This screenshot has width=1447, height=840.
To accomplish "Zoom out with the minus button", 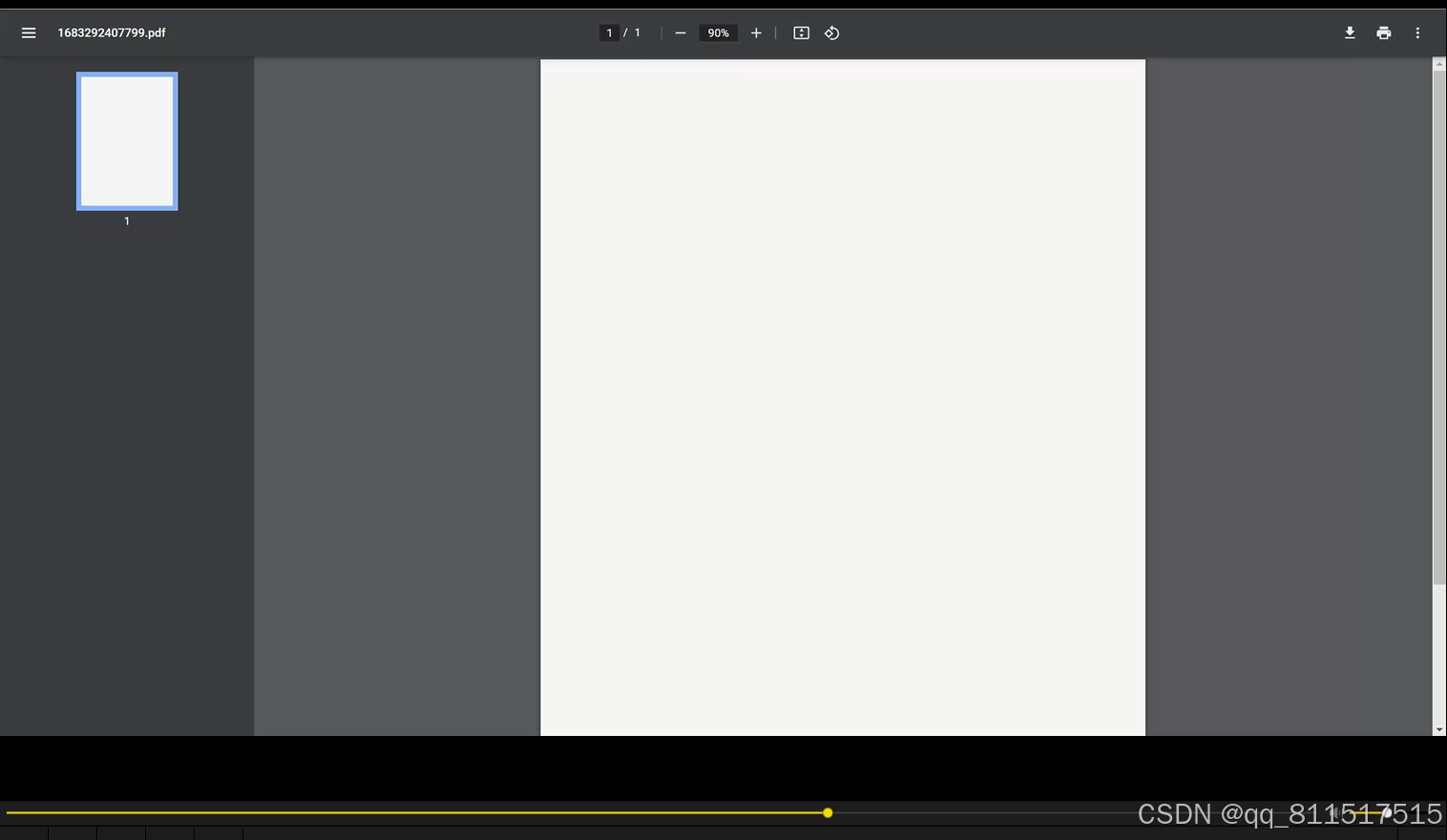I will coord(681,33).
